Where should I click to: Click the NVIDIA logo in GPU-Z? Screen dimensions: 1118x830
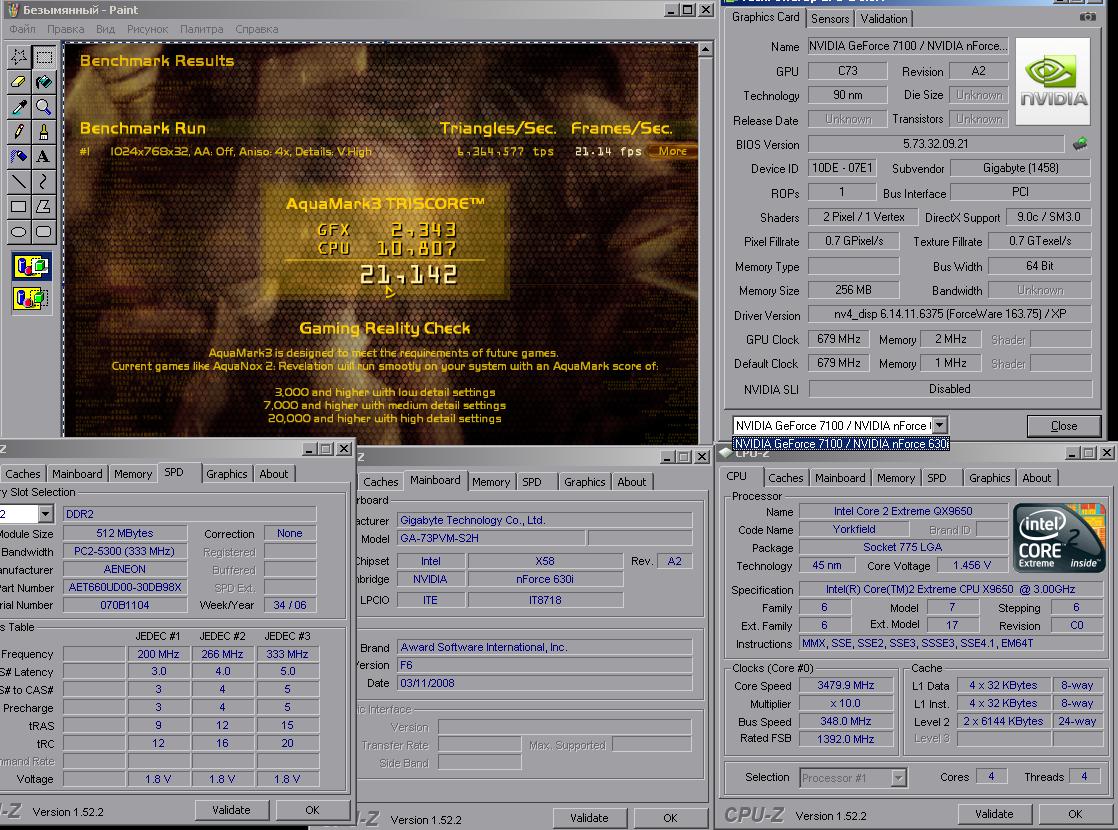pos(1052,81)
